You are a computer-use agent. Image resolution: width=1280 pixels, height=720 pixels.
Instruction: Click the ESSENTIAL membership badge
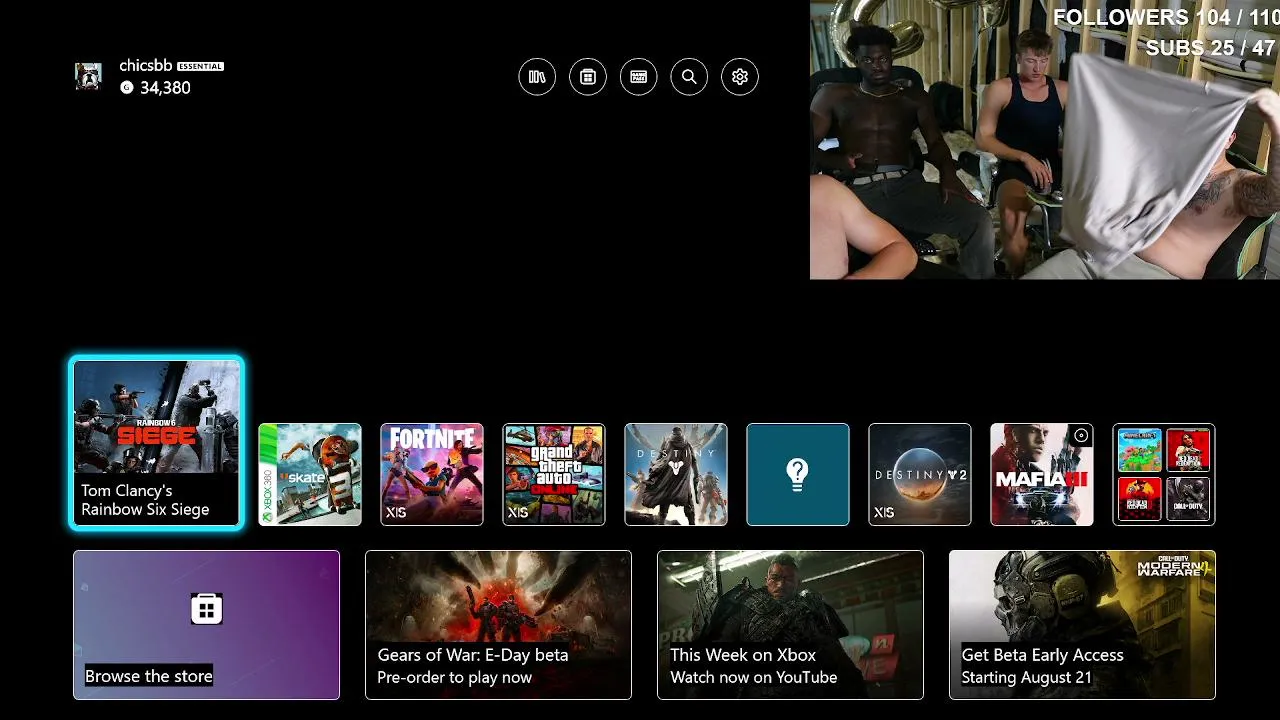point(200,66)
